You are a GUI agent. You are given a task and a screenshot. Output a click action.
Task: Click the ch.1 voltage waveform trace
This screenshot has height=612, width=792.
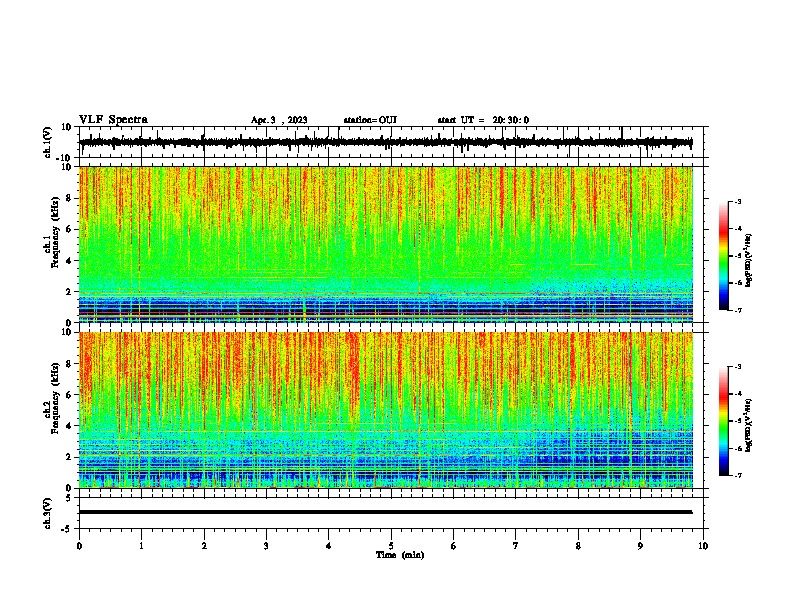[x=385, y=142]
